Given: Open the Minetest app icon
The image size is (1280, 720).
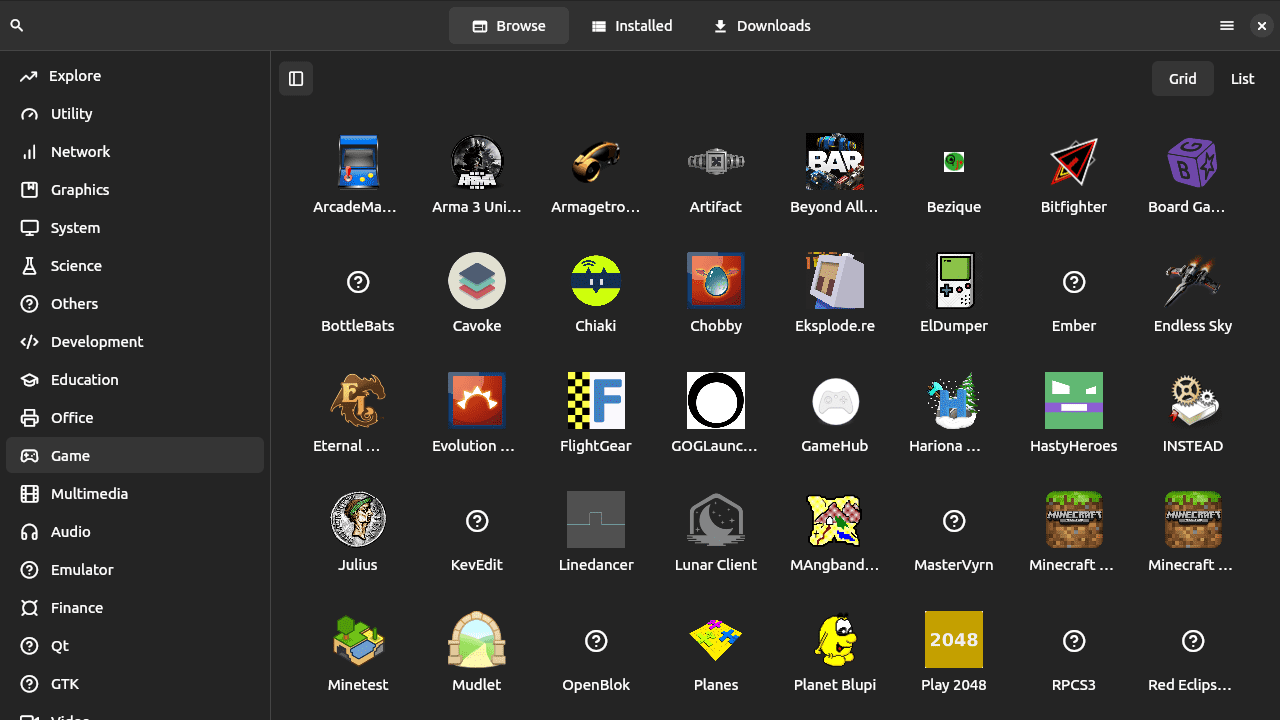Looking at the screenshot, I should coord(358,640).
